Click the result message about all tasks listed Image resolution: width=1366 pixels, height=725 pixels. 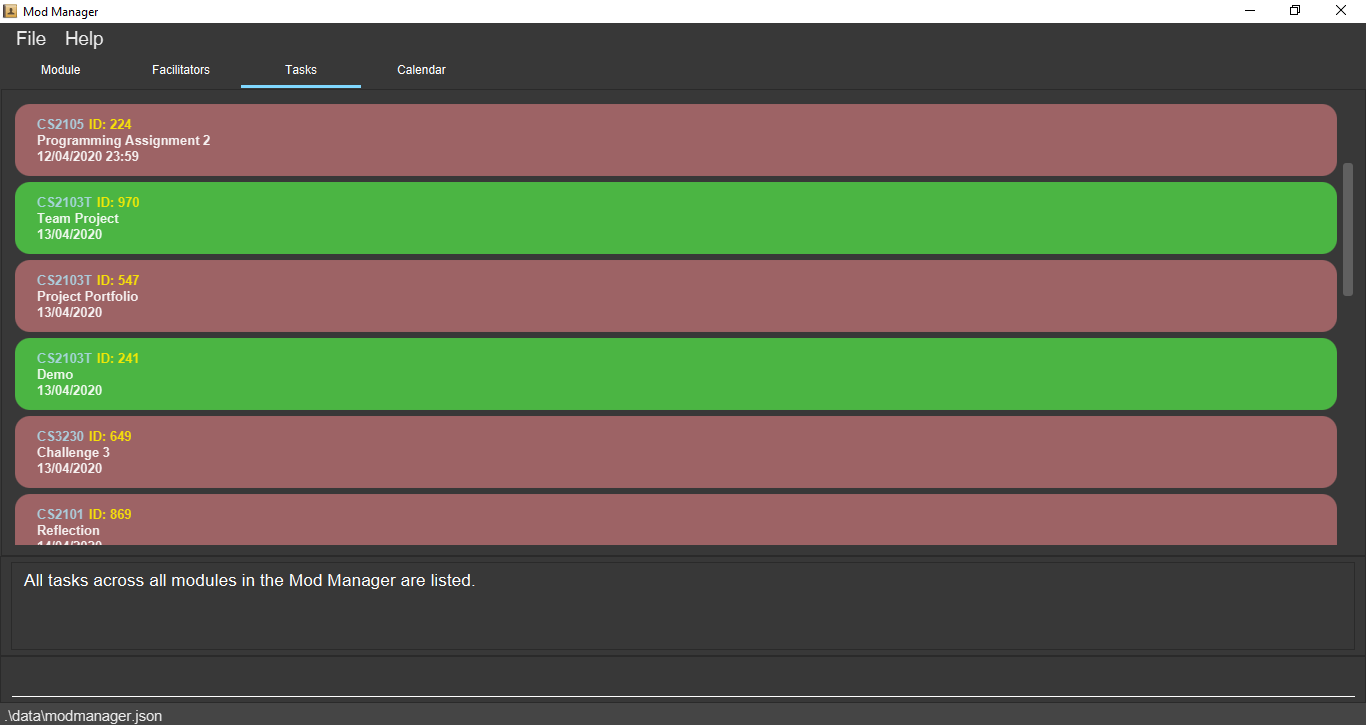[x=249, y=580]
